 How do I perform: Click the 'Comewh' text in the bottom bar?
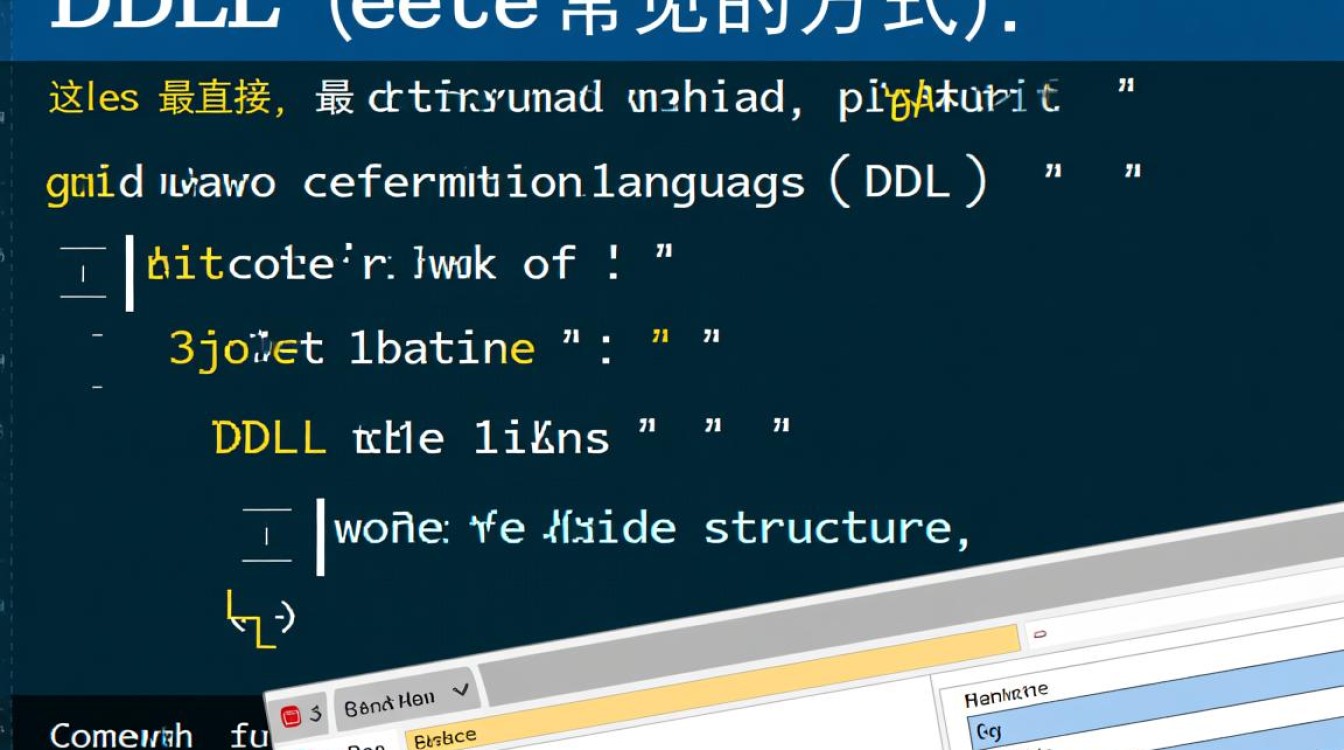coord(121,735)
